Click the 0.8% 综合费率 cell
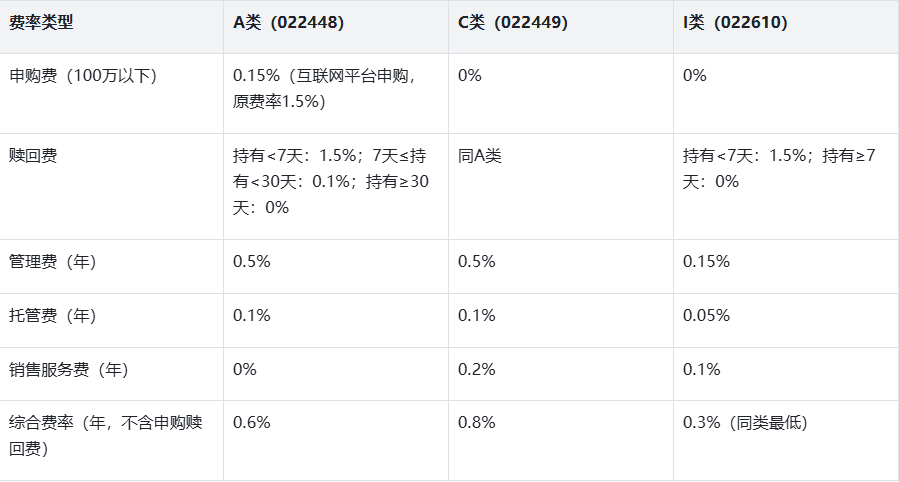899x482 pixels. [x=476, y=423]
